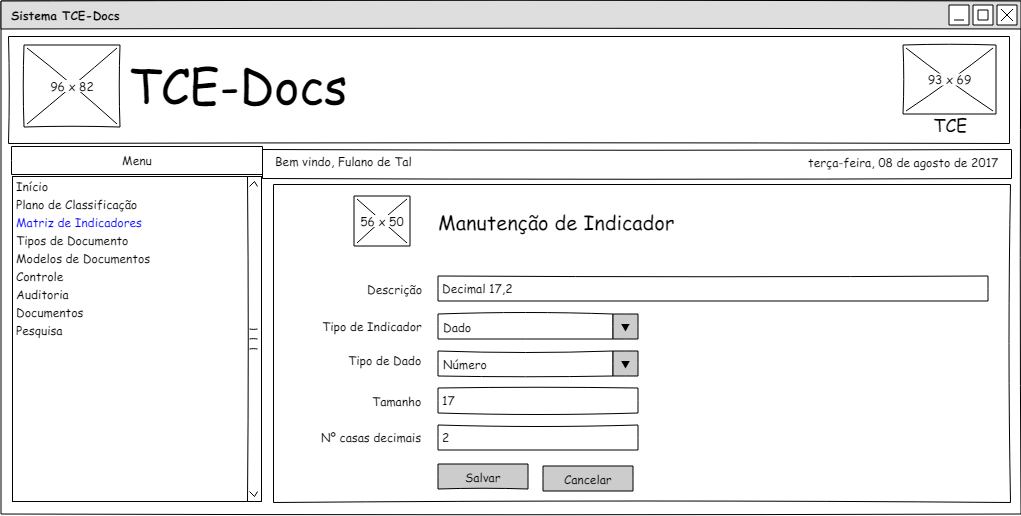This screenshot has height=516, width=1021.
Task: Open Início in the side menu
Action: click(x=32, y=187)
